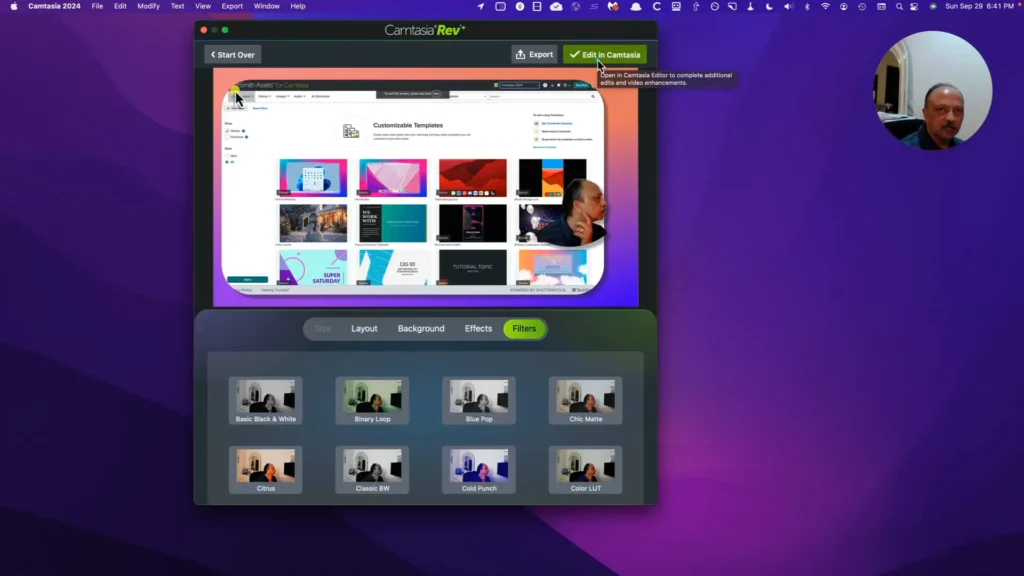Apply the Blue Pop filter
The image size is (1024, 576).
point(479,400)
